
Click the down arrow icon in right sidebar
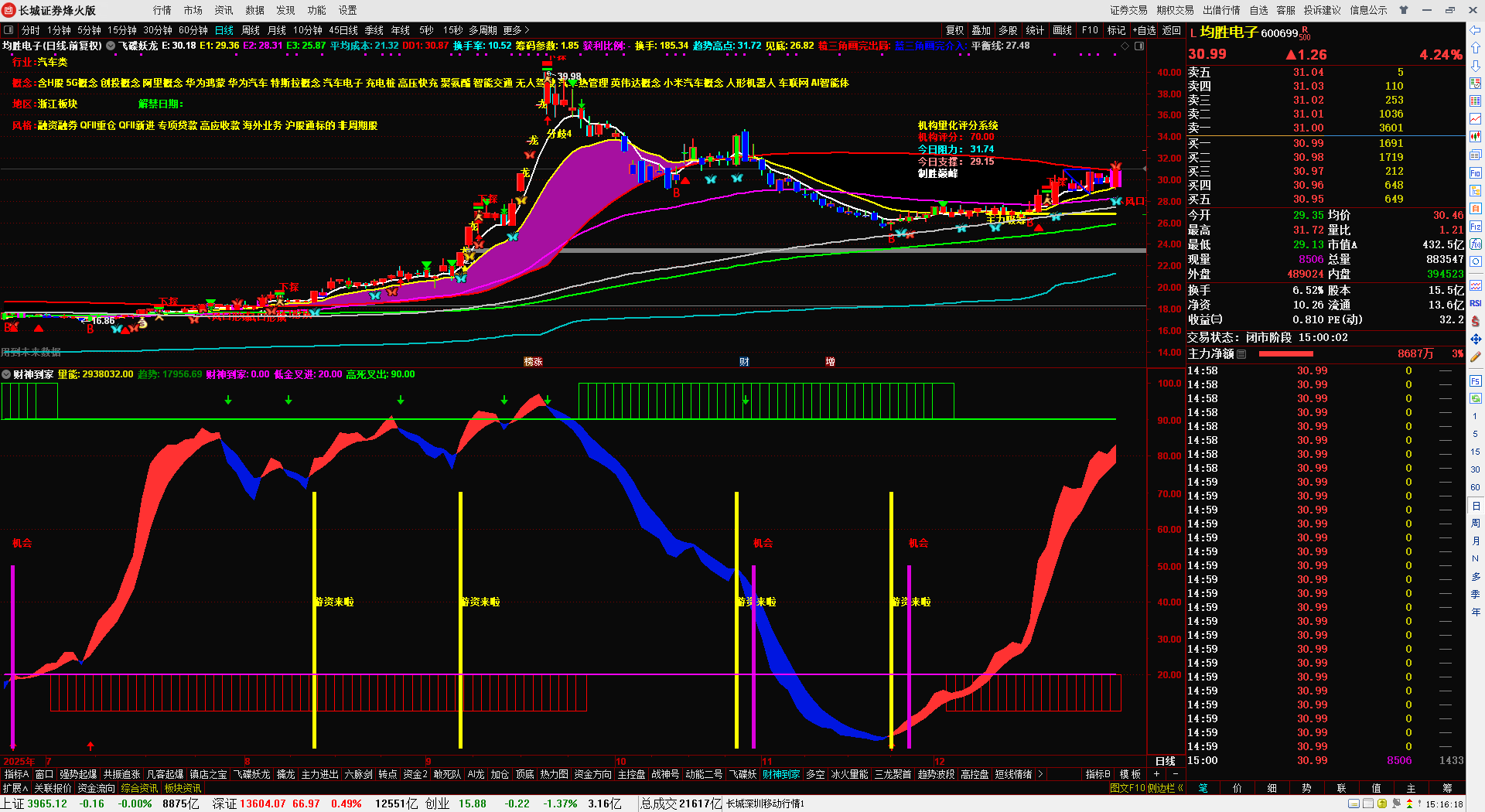[x=1476, y=65]
